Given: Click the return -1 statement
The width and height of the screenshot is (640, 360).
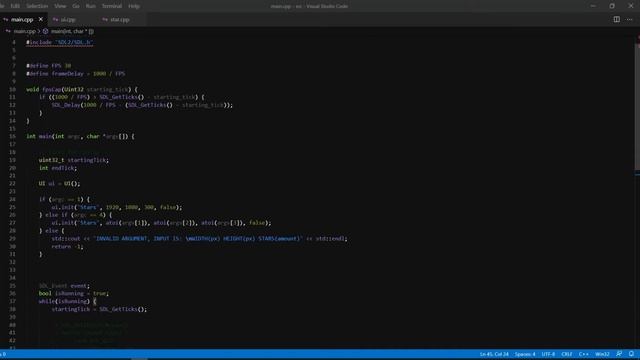Looking at the screenshot, I should 67,246.
